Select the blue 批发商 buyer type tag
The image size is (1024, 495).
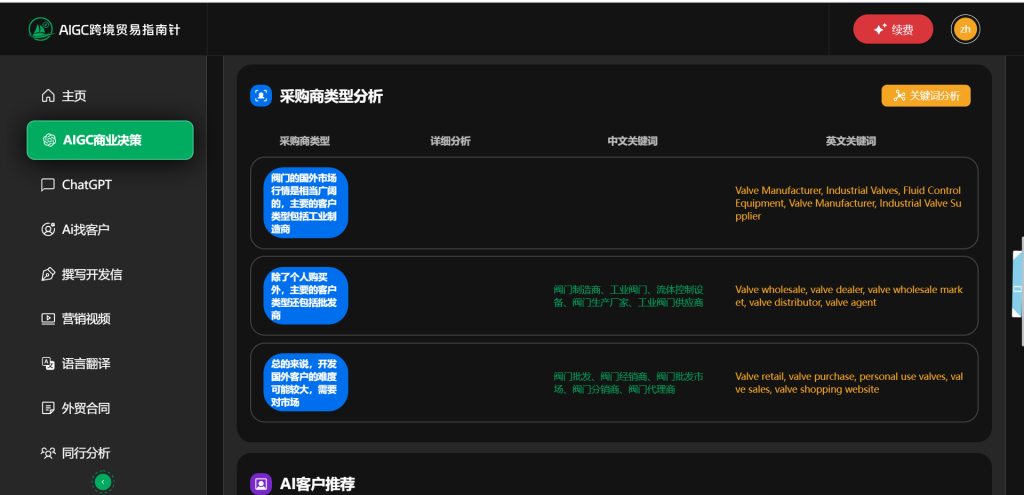pos(306,295)
